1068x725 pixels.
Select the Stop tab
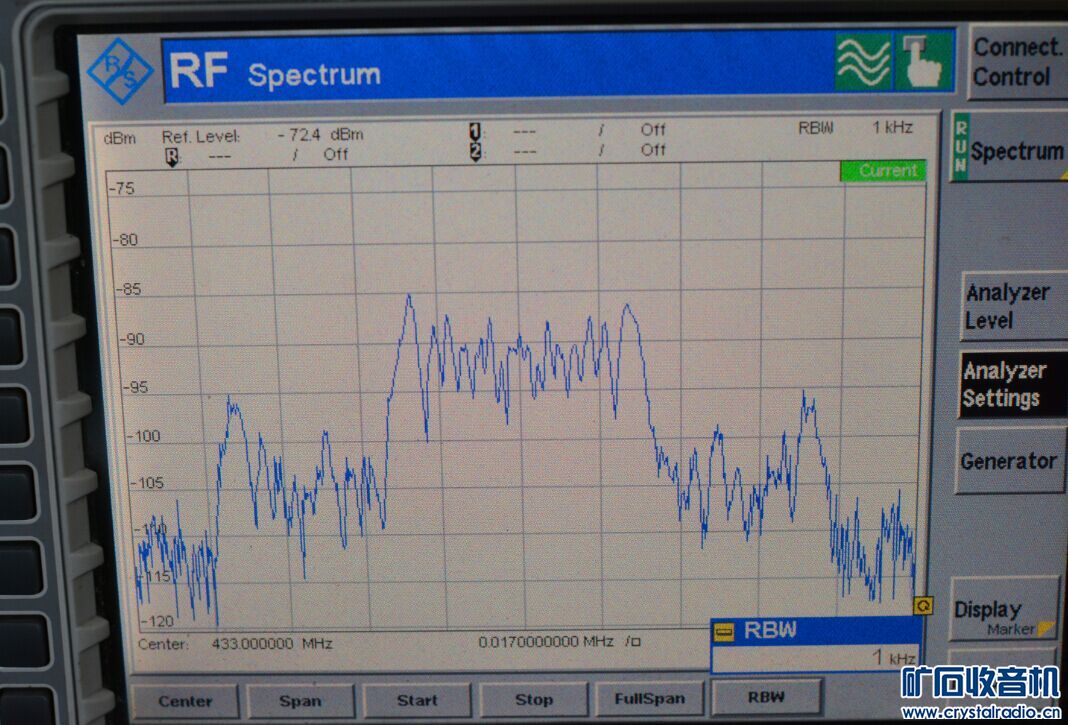coord(533,699)
